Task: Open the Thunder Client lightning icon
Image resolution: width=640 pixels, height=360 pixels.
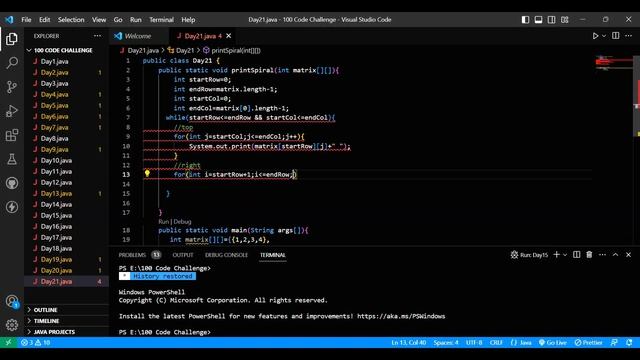Action: [12, 207]
